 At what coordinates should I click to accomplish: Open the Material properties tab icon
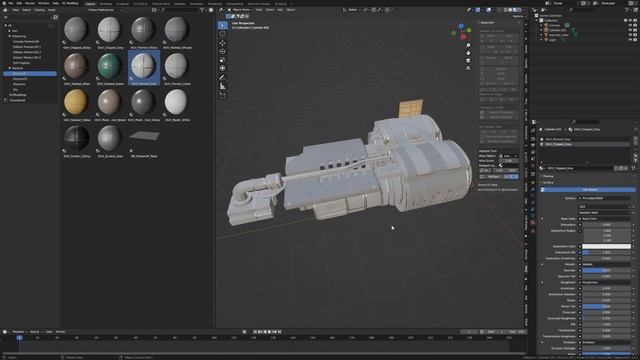(533, 223)
